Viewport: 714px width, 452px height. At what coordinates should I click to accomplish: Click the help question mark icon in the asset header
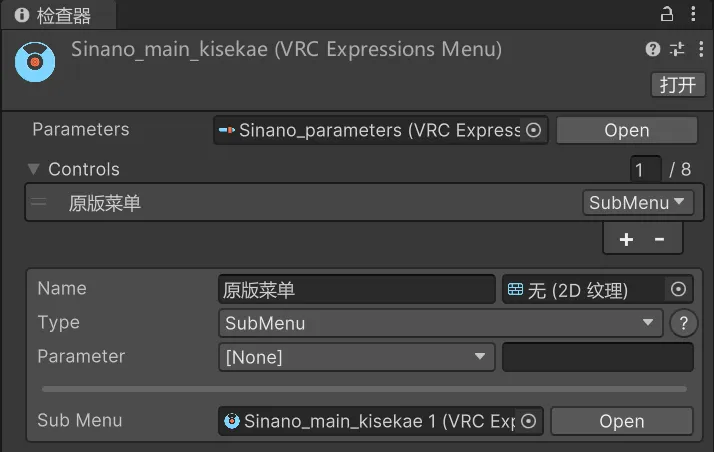click(653, 49)
